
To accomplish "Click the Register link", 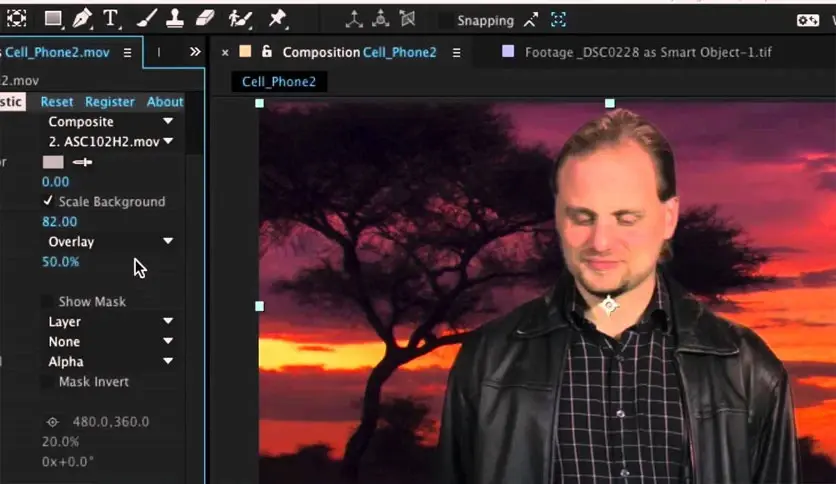I will (110, 101).
